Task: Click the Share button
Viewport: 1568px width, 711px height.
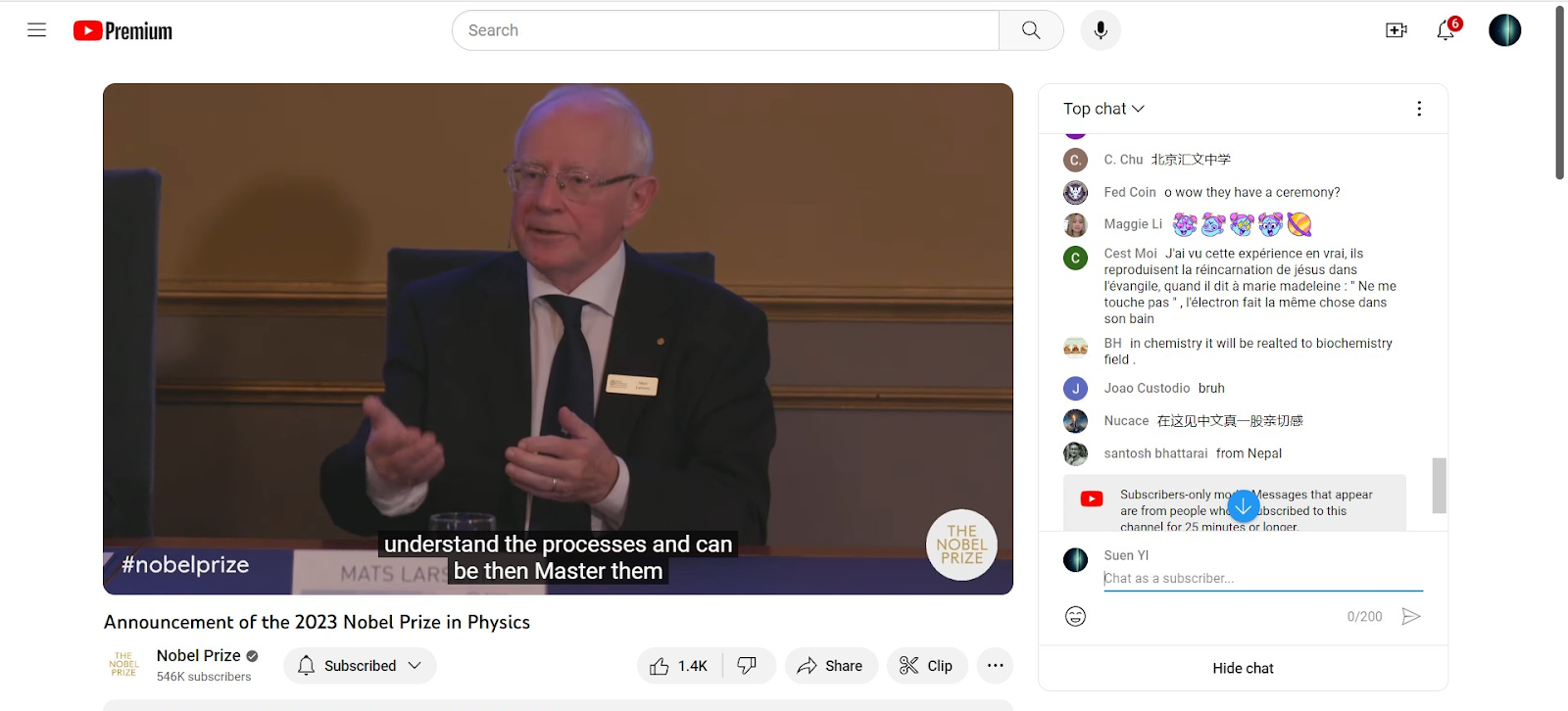Action: click(830, 666)
